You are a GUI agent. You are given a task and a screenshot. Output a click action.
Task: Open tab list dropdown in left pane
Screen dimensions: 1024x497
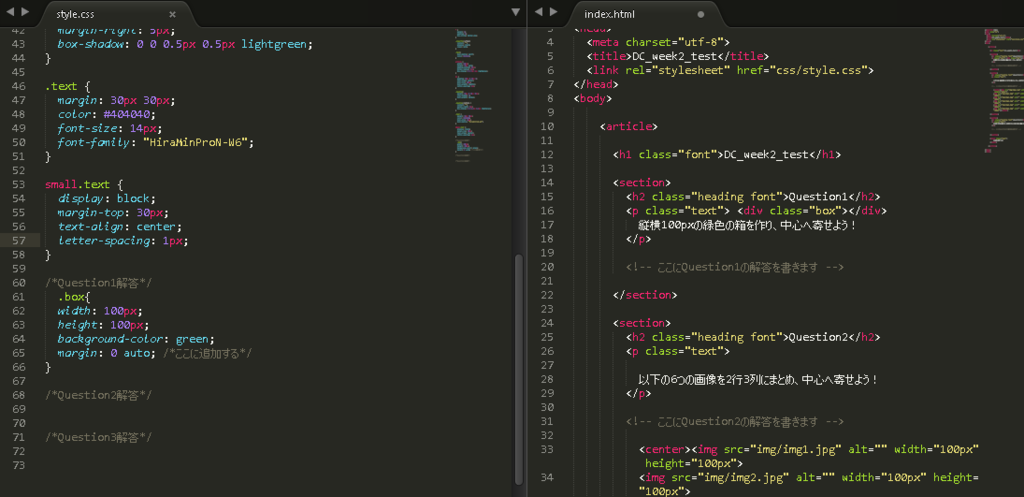(x=515, y=12)
